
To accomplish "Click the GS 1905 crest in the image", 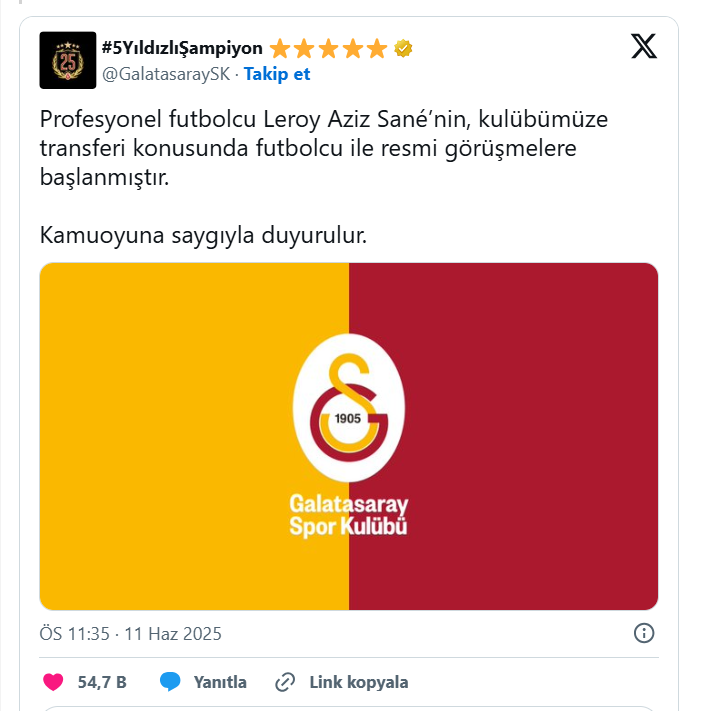I will [349, 407].
